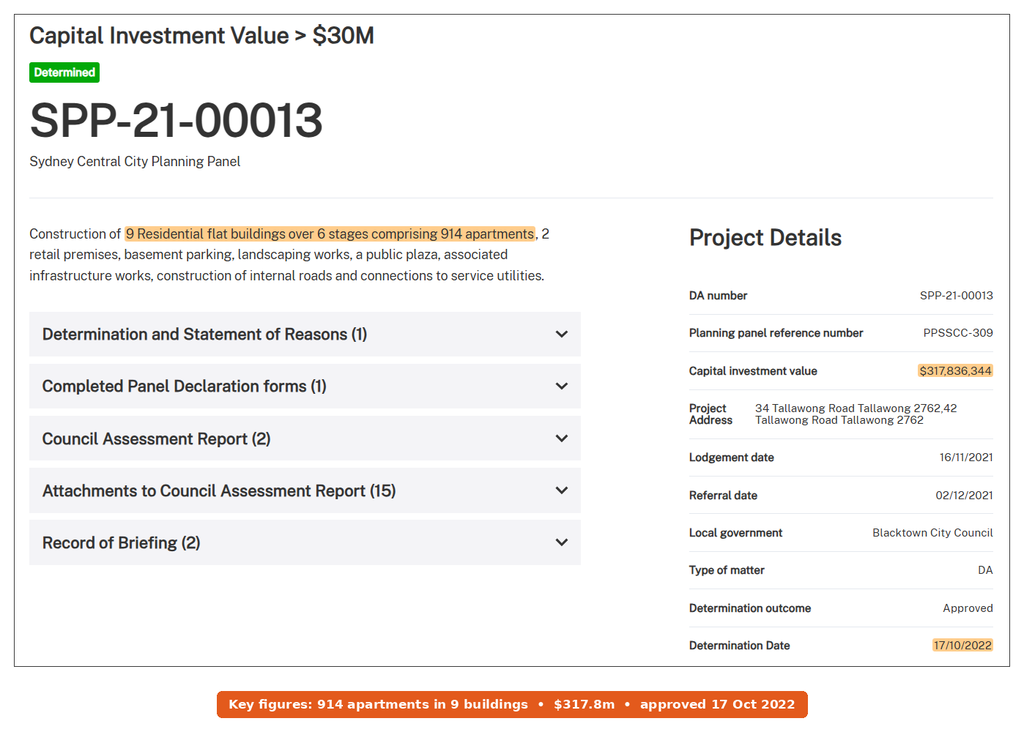
Task: Expand Attachments to Council Assessment Report section
Action: click(304, 490)
